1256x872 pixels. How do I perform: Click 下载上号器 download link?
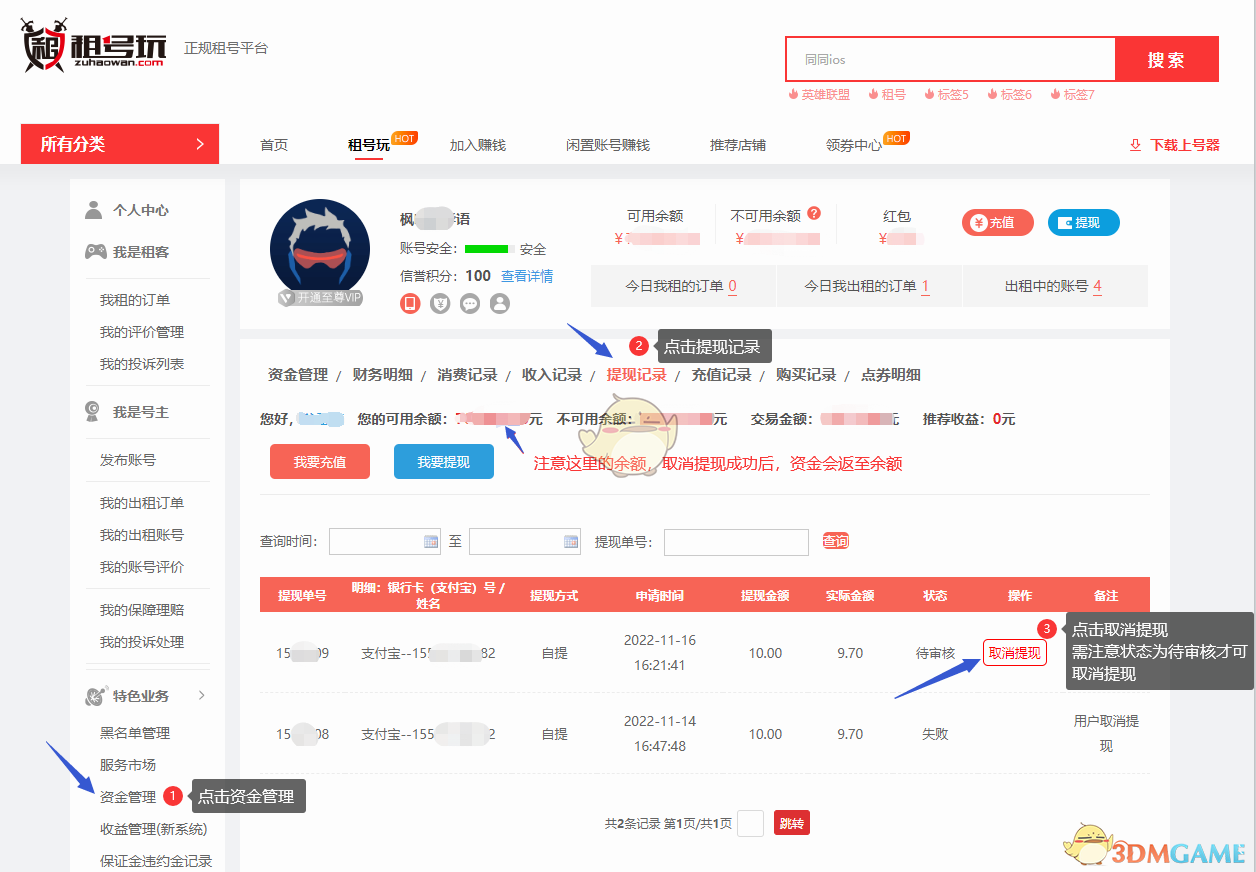point(1175,145)
